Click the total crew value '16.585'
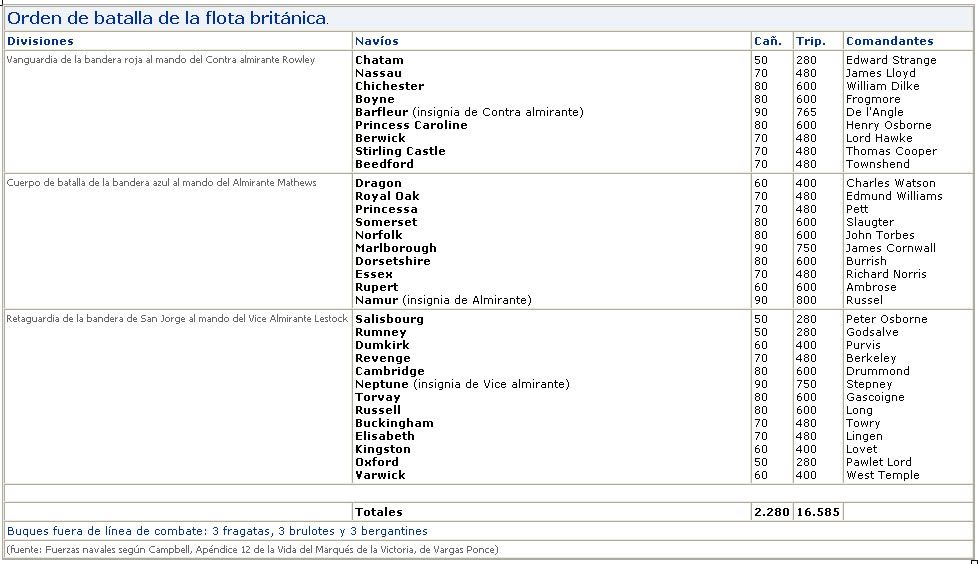978x564 pixels. [818, 512]
